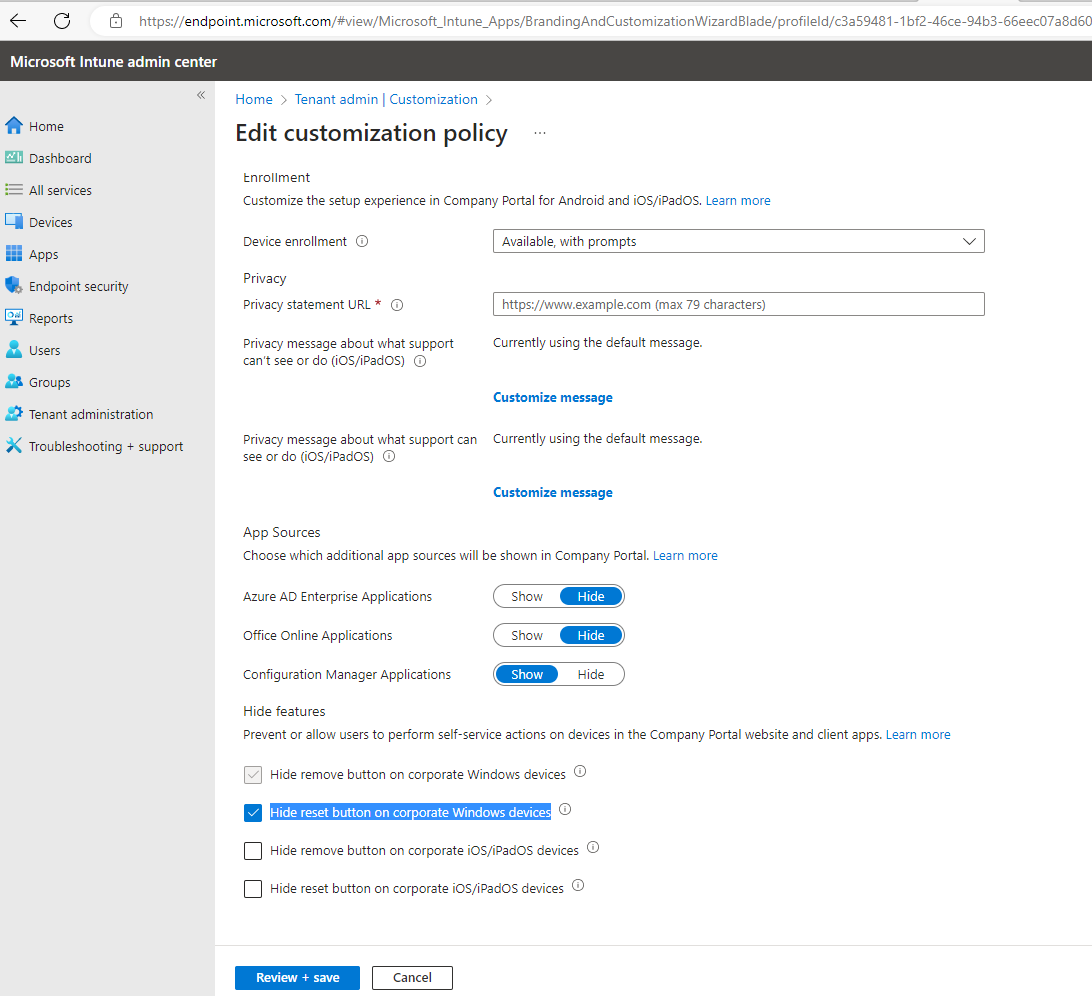Click the Privacy statement URL field

pyautogui.click(x=738, y=304)
